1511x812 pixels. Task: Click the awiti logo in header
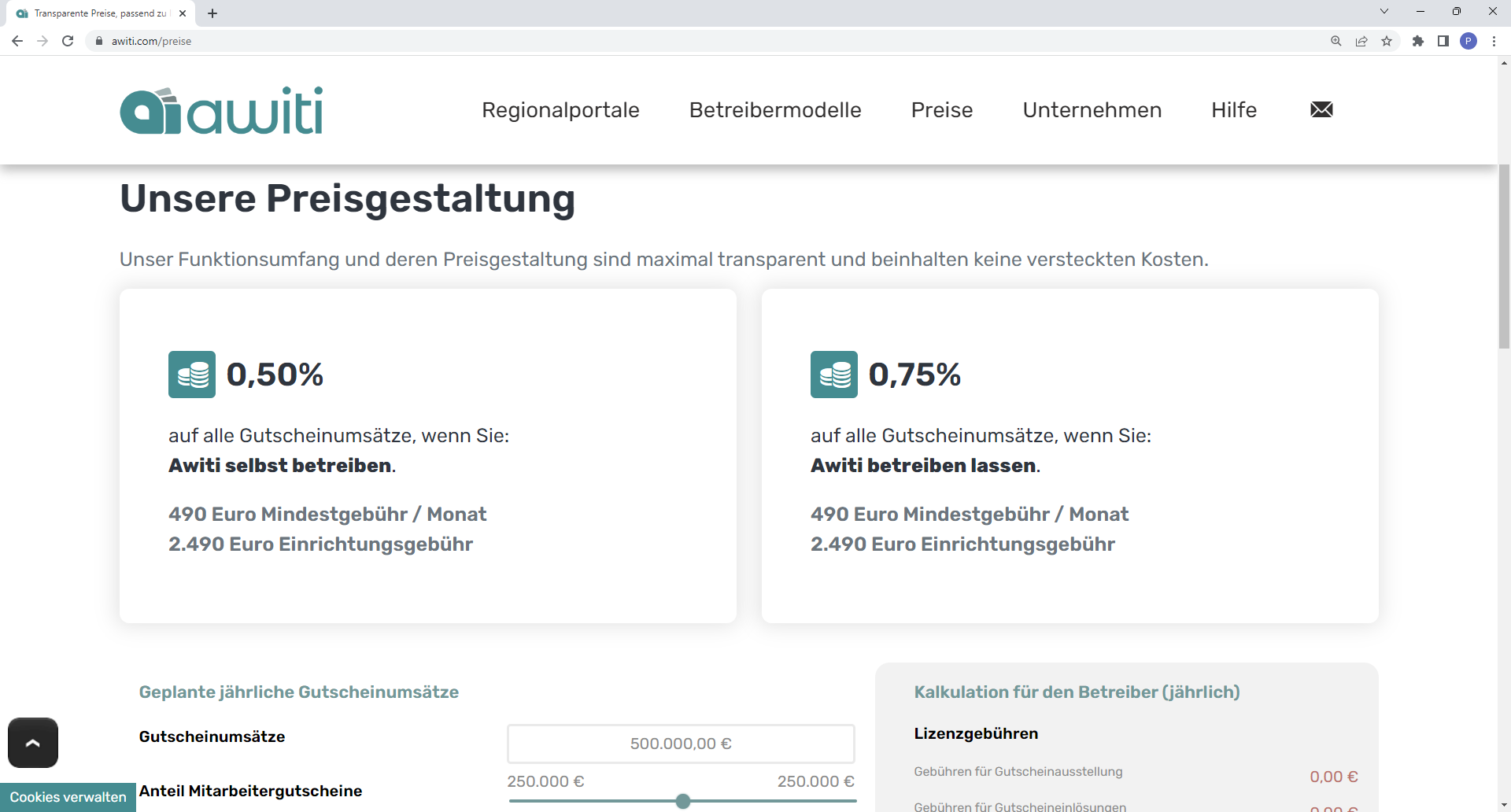tap(221, 110)
